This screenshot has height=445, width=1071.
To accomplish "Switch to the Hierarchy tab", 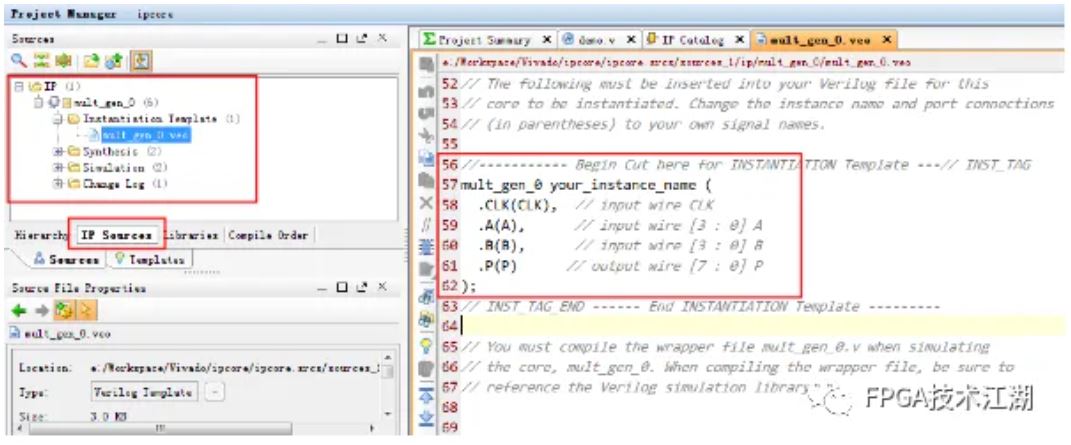I will click(x=41, y=235).
